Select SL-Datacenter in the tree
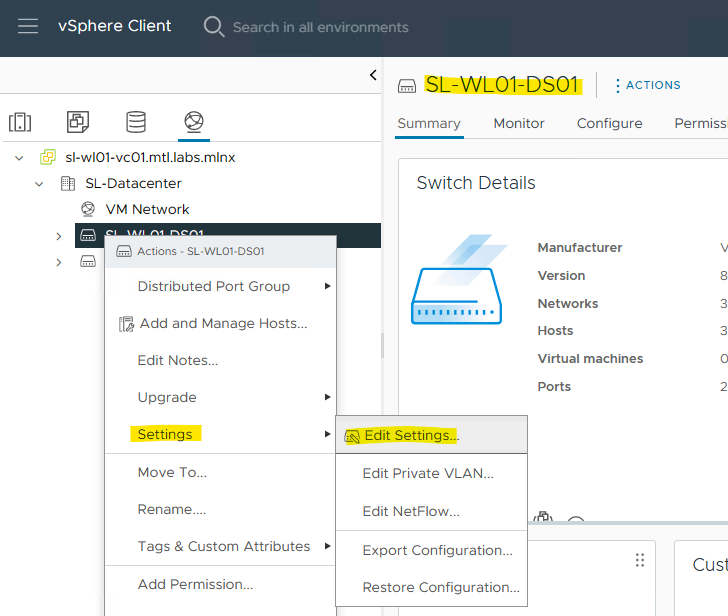Screen dimensions: 728x616 click(133, 183)
